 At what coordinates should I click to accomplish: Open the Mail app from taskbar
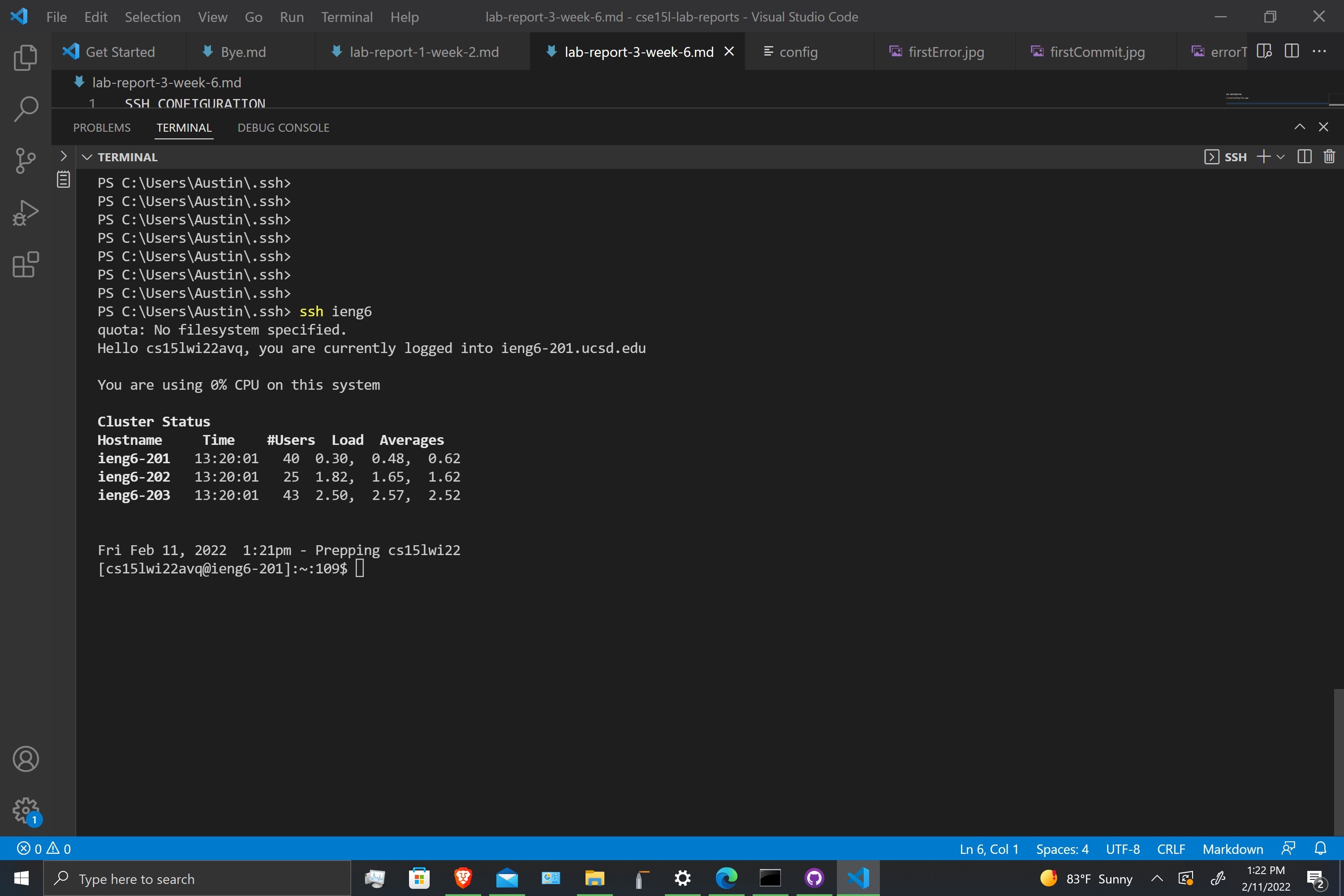(507, 878)
